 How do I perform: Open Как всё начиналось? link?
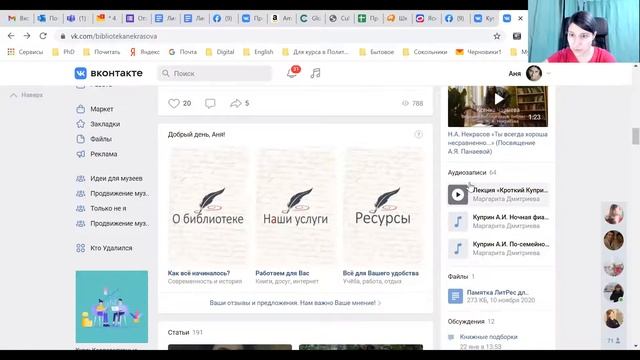(199, 273)
